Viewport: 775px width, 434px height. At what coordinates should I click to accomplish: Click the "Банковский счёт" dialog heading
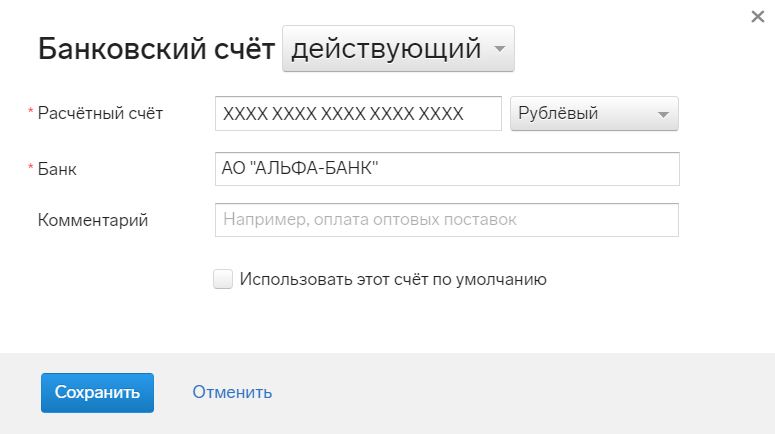tap(156, 49)
